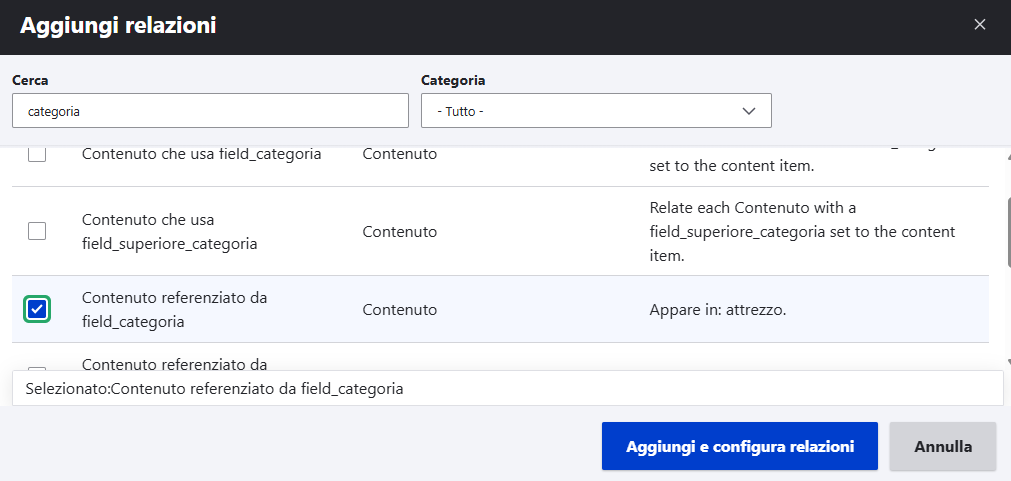Viewport: 1011px width, 481px height.
Task: Enable the field_superiore_categoria relation checkbox
Action: coord(37,231)
